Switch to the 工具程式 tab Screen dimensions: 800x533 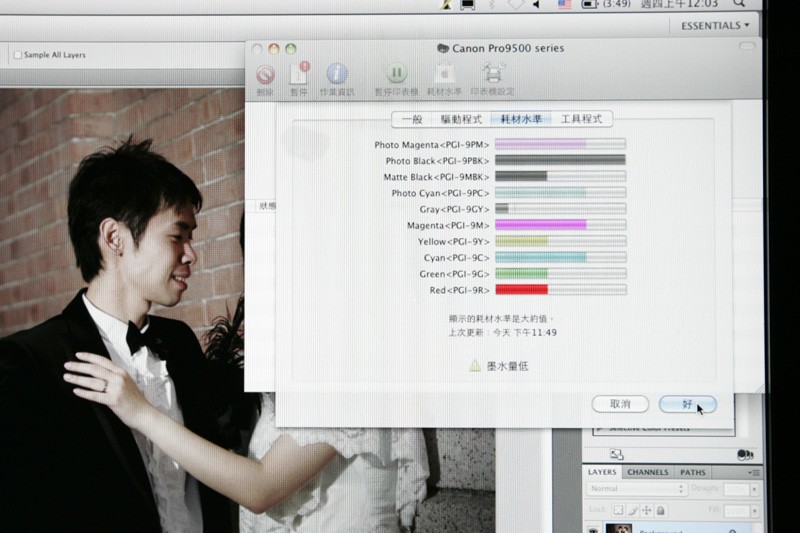[582, 119]
